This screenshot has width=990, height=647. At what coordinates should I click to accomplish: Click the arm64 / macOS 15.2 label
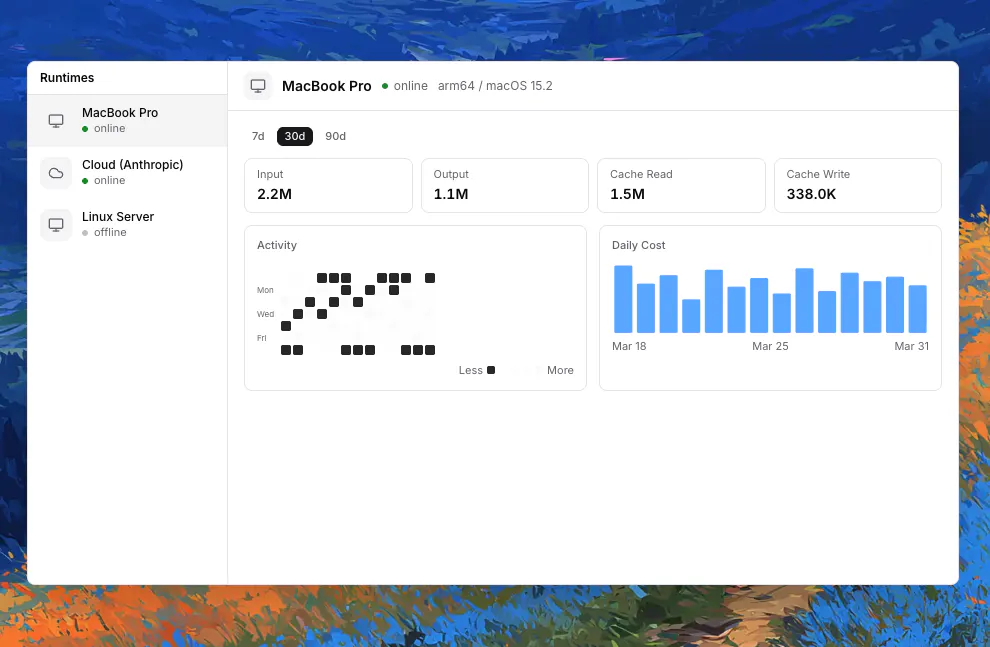(495, 86)
